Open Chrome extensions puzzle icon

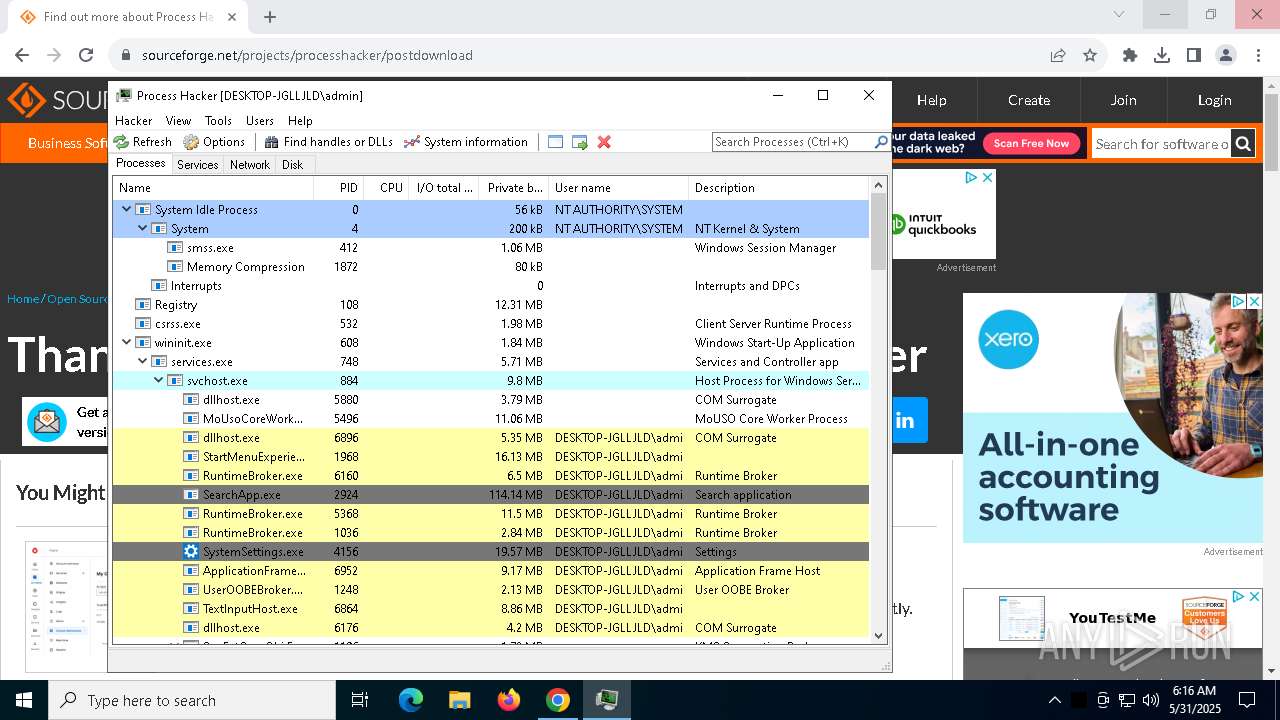[x=1130, y=55]
